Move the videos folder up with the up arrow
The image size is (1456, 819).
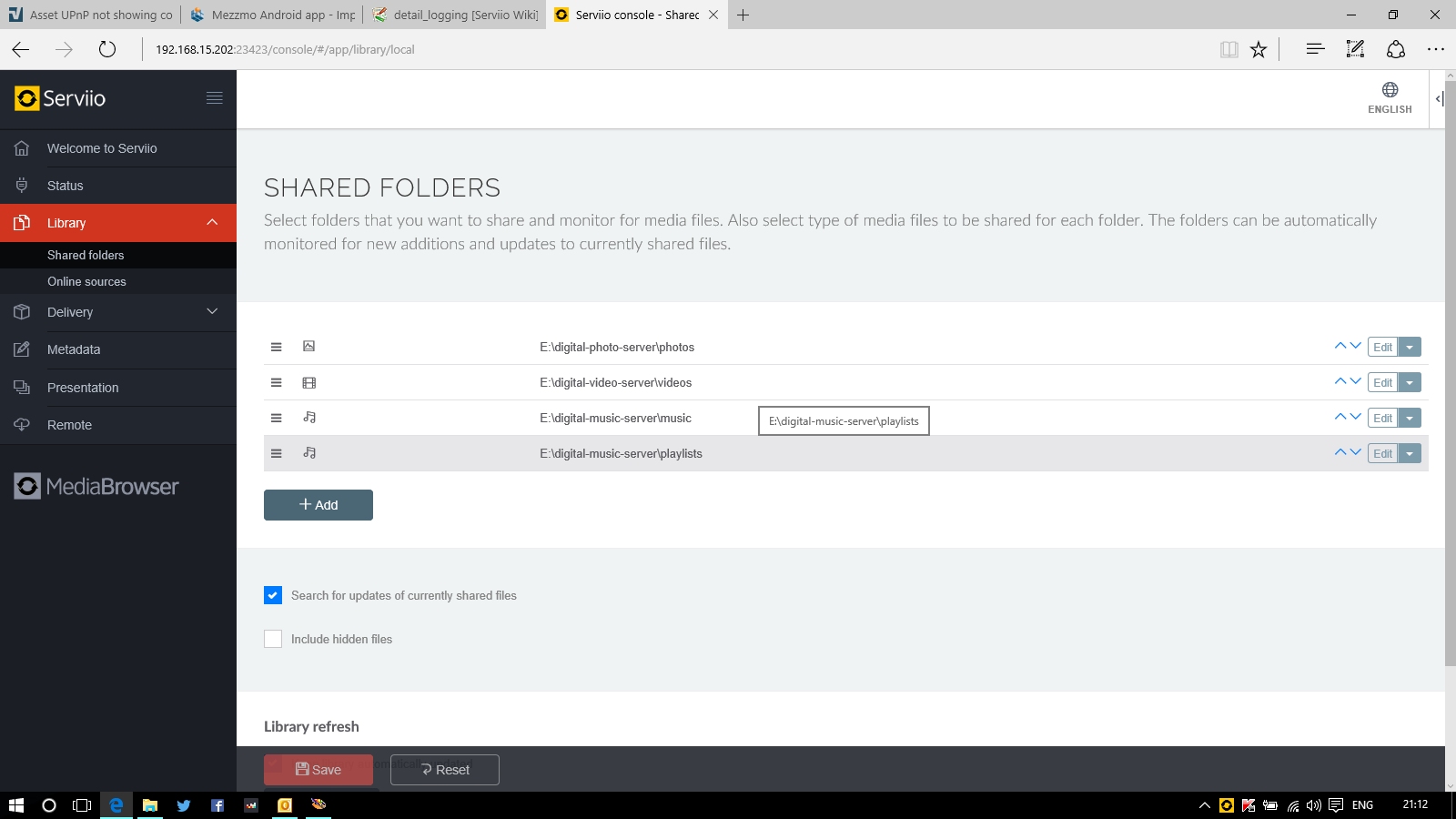tap(1340, 381)
